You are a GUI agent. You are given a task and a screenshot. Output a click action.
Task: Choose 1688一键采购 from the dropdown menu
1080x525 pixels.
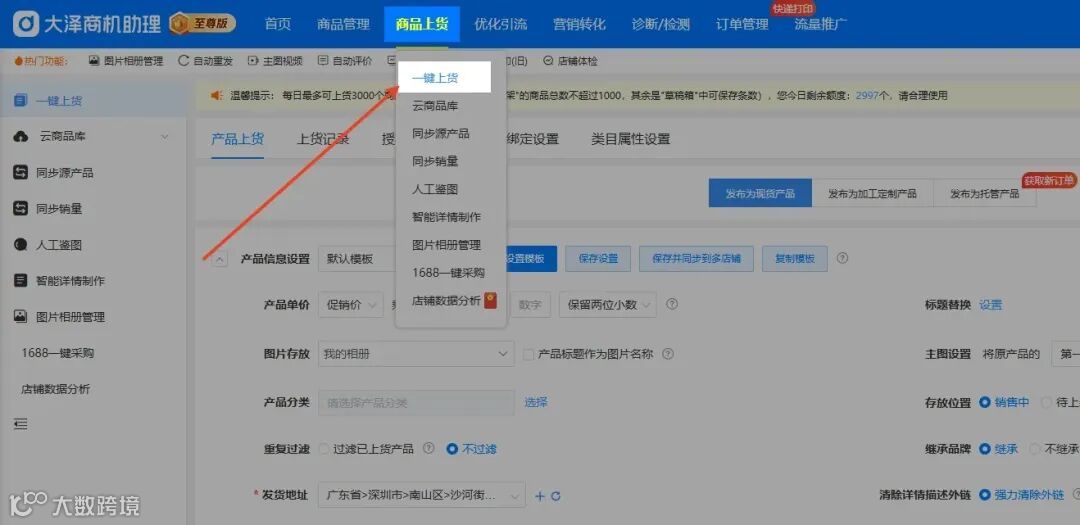pyautogui.click(x=448, y=272)
